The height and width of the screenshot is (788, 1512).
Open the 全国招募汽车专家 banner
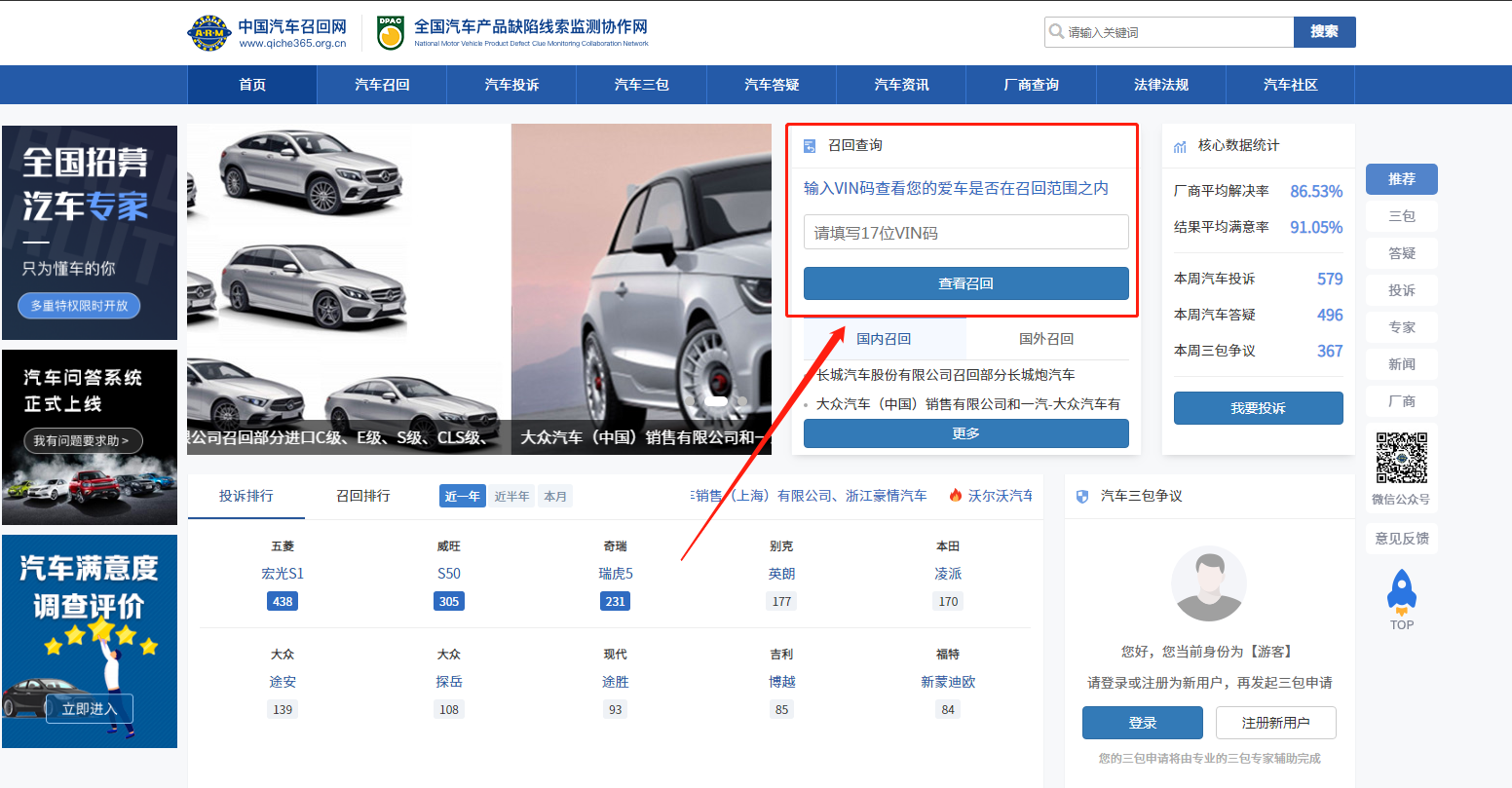click(90, 233)
